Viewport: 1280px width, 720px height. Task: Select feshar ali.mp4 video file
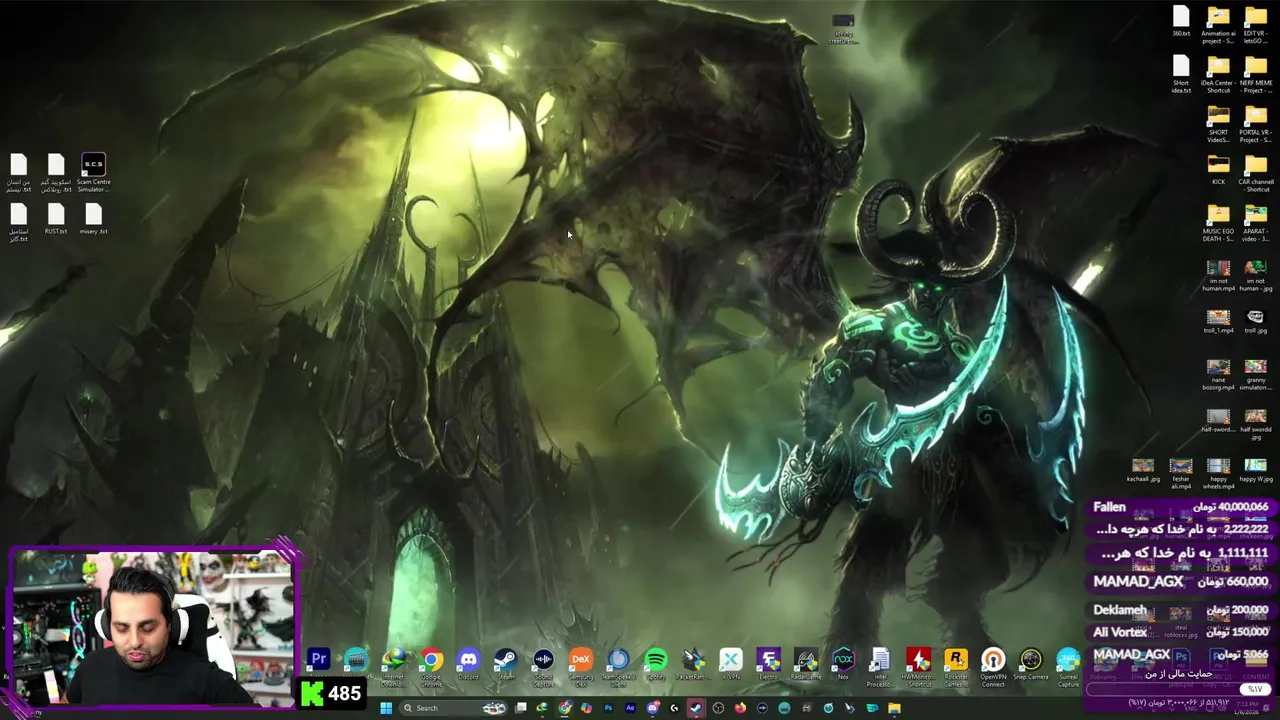click(1181, 474)
